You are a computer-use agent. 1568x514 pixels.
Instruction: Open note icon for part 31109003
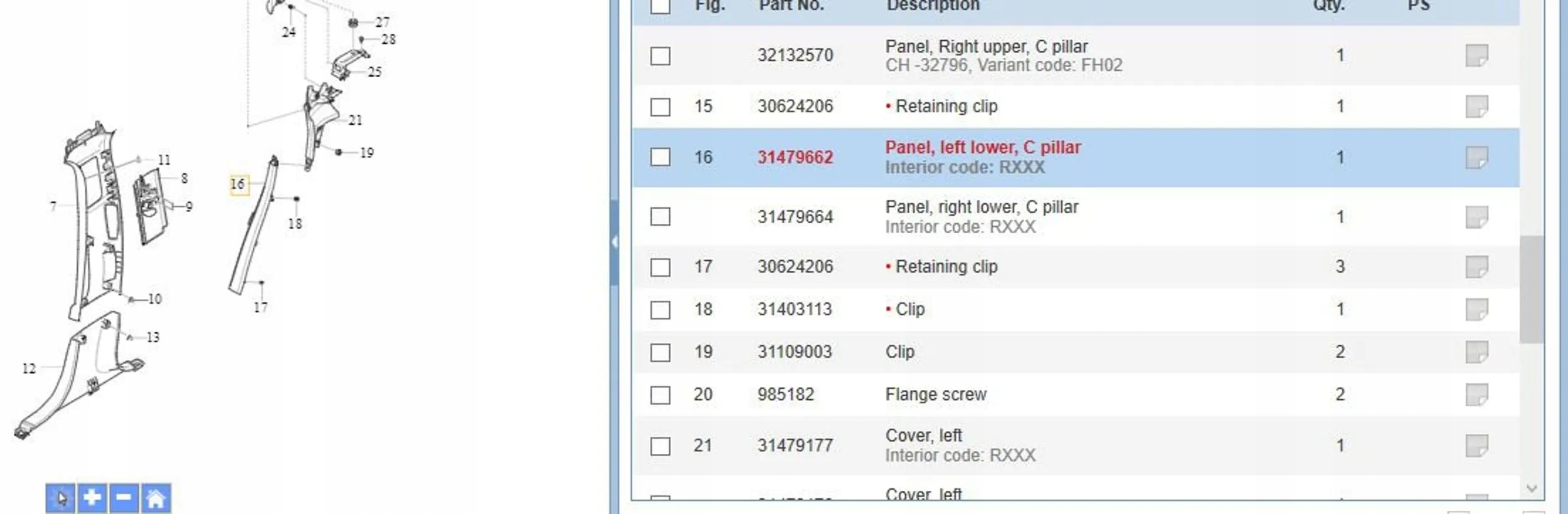tap(1476, 352)
